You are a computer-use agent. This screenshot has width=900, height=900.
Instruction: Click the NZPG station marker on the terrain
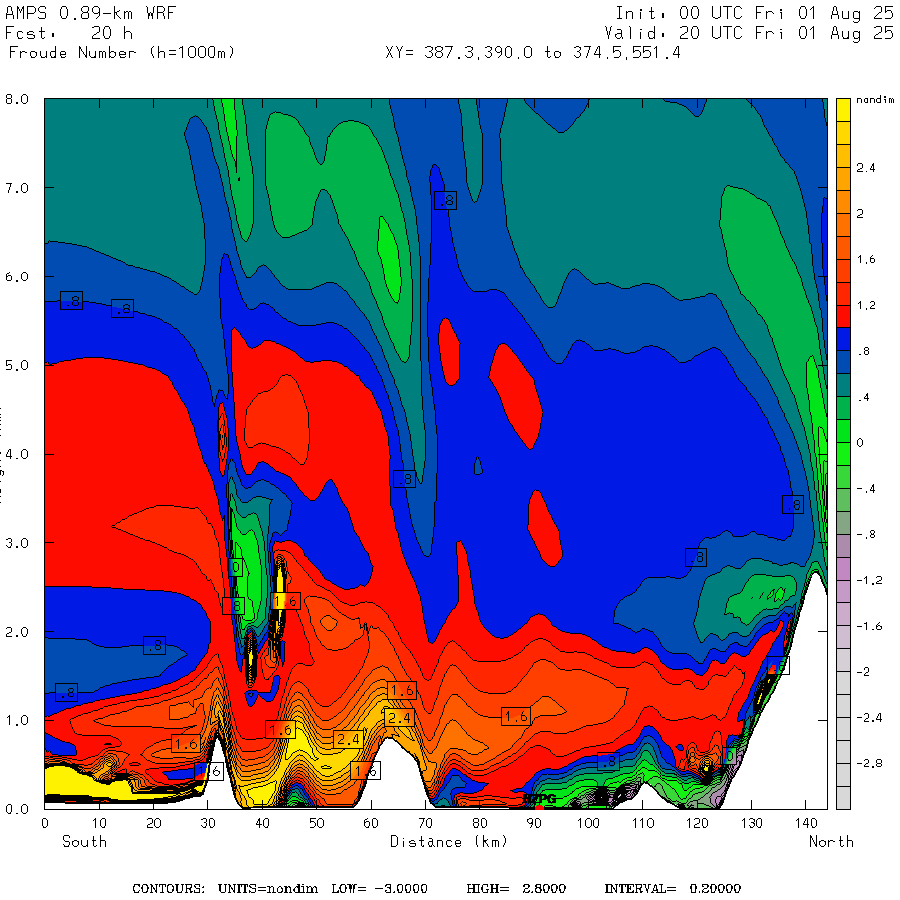pyautogui.click(x=539, y=807)
